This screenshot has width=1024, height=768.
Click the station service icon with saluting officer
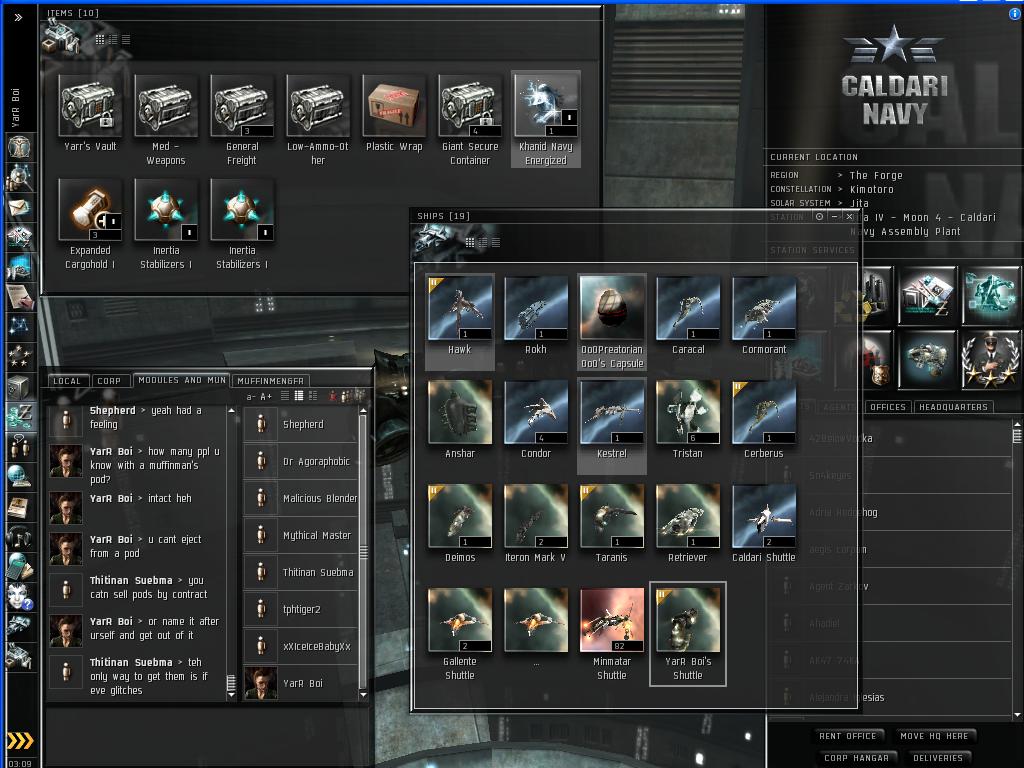coord(991,360)
